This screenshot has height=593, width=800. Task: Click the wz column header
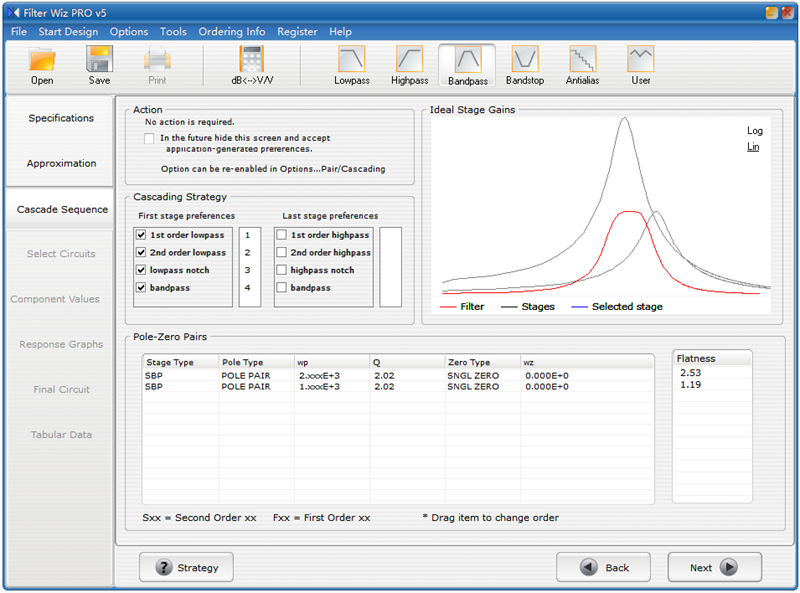pyautogui.click(x=587, y=362)
